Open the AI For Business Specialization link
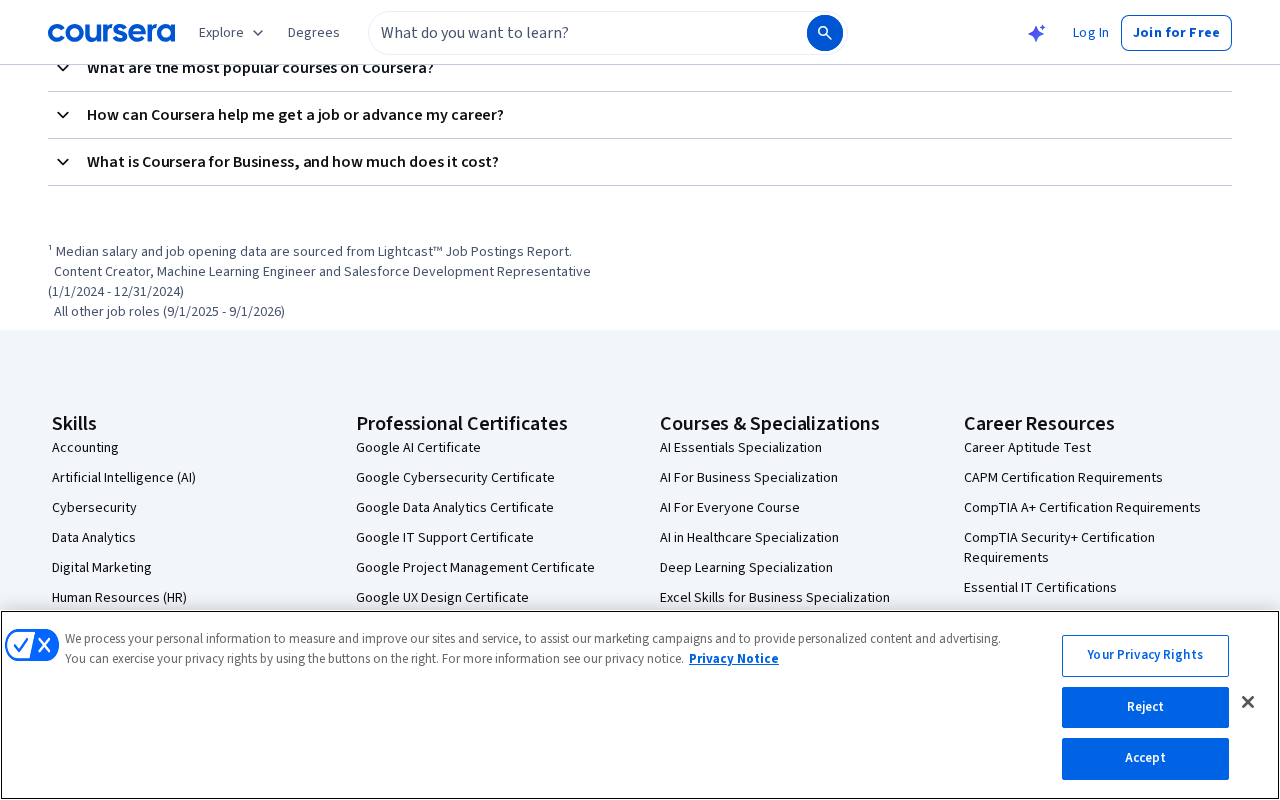 [x=749, y=477]
